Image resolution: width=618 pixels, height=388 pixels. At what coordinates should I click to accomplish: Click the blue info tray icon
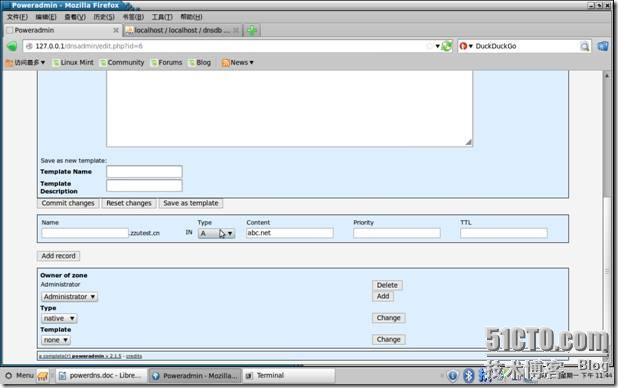[453, 376]
